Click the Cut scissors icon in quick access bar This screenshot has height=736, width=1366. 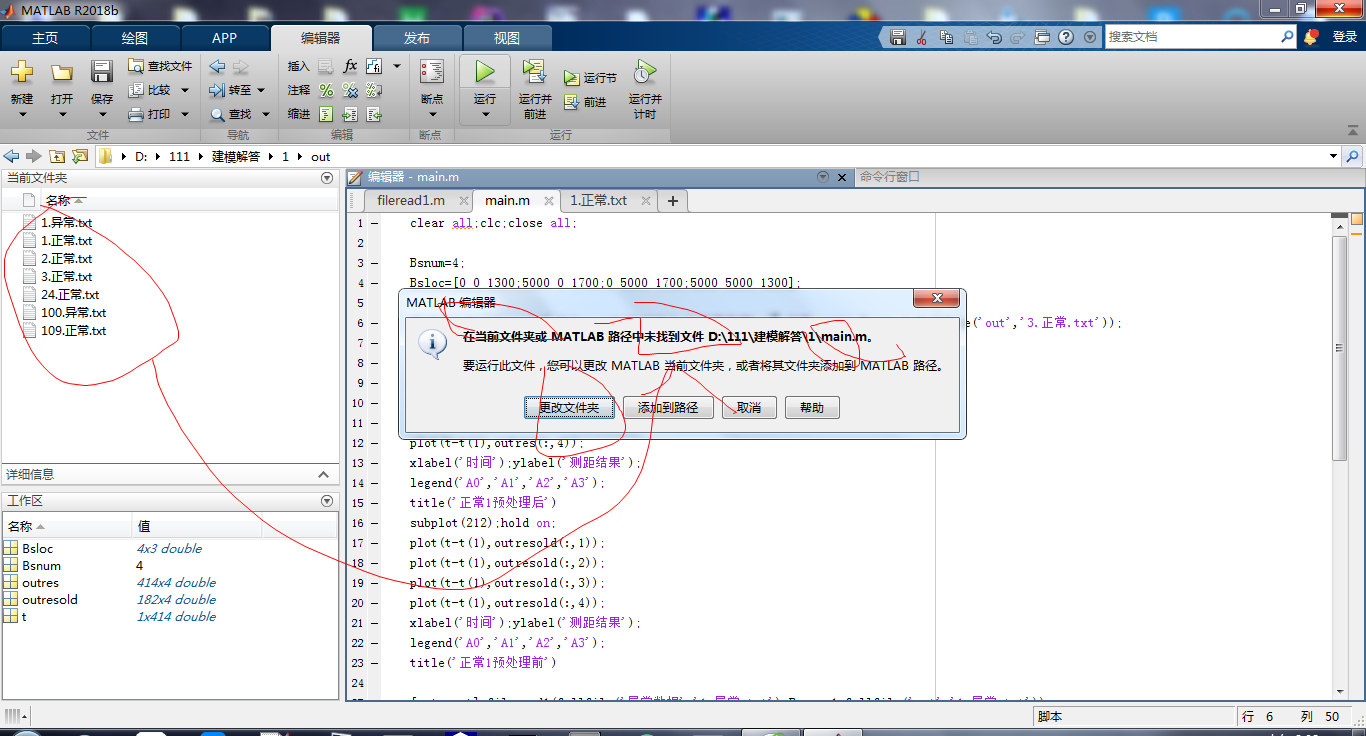coord(921,37)
